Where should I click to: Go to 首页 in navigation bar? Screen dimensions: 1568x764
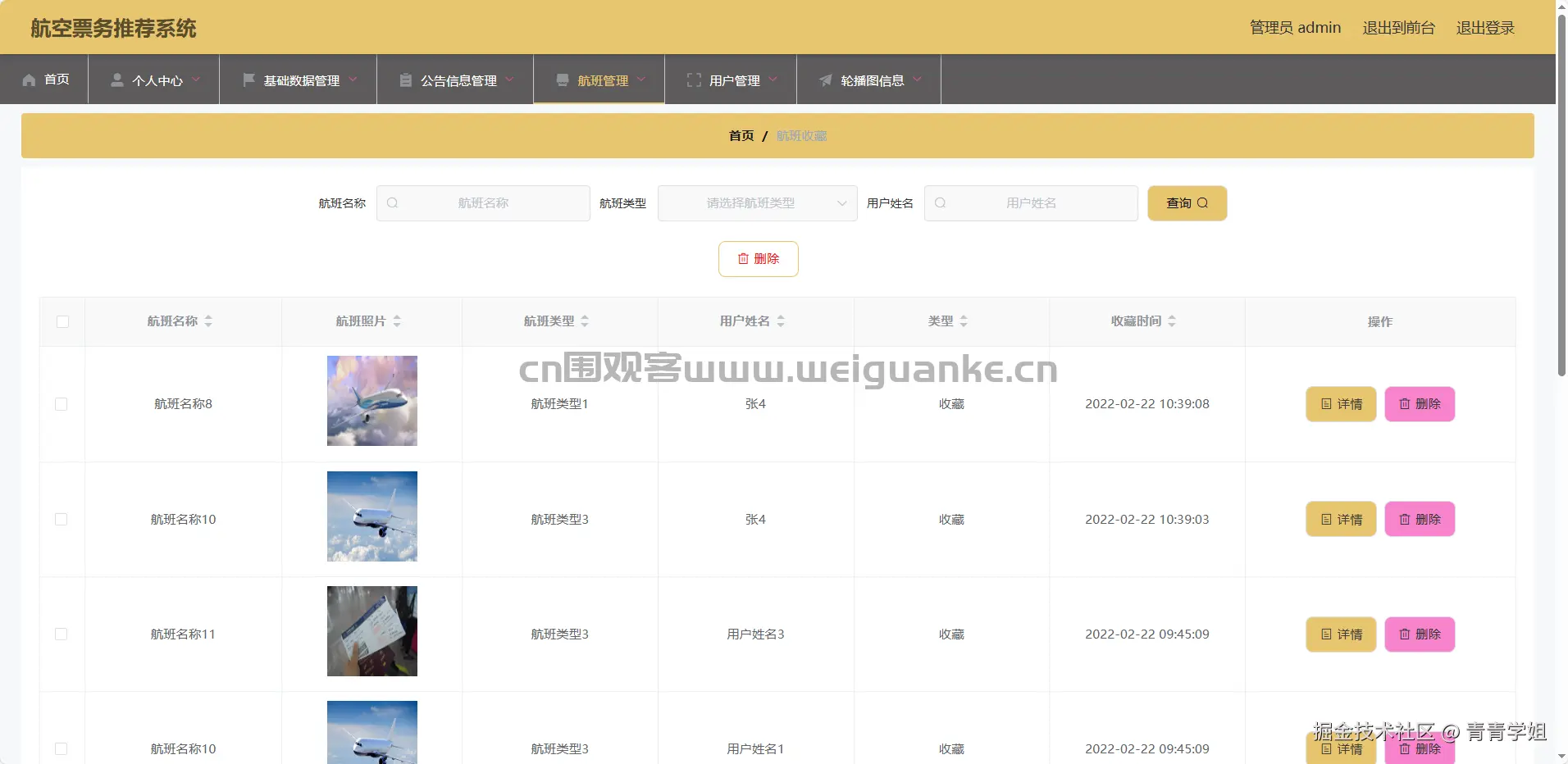point(45,80)
